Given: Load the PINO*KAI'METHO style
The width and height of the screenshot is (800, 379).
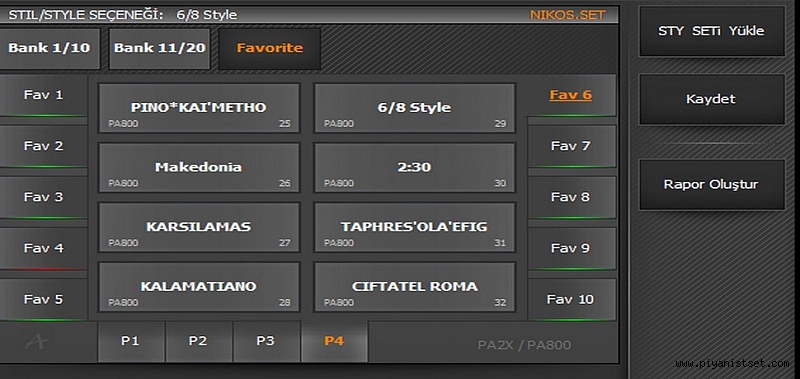Looking at the screenshot, I should pos(199,108).
